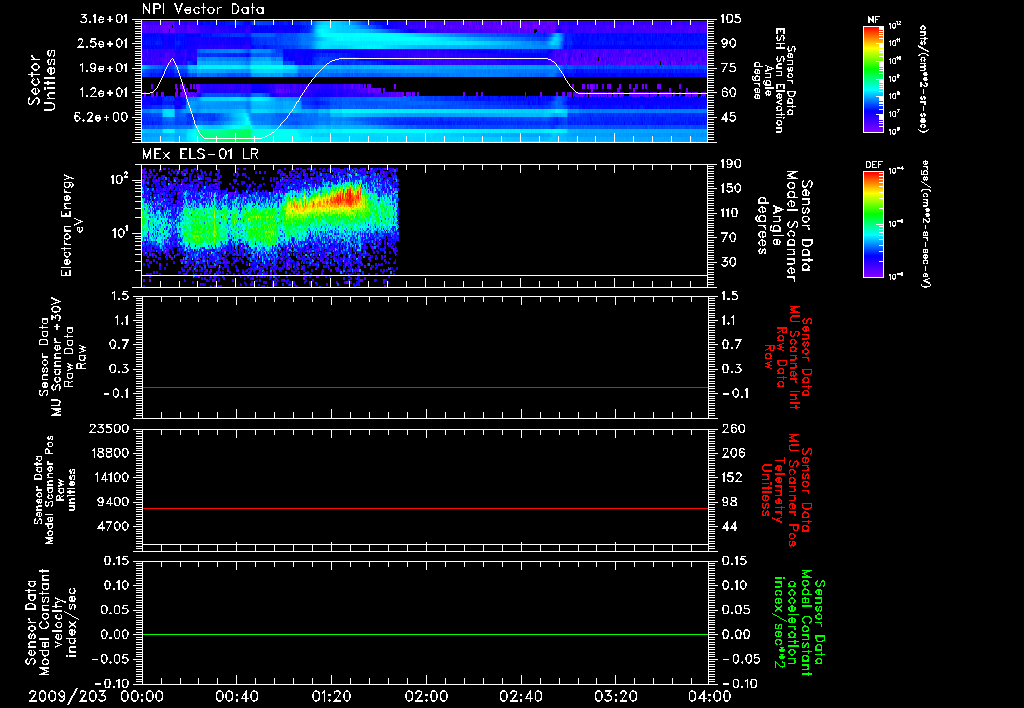Click the Electron Energy eV axis label
This screenshot has height=708, width=1024.
tap(72, 225)
